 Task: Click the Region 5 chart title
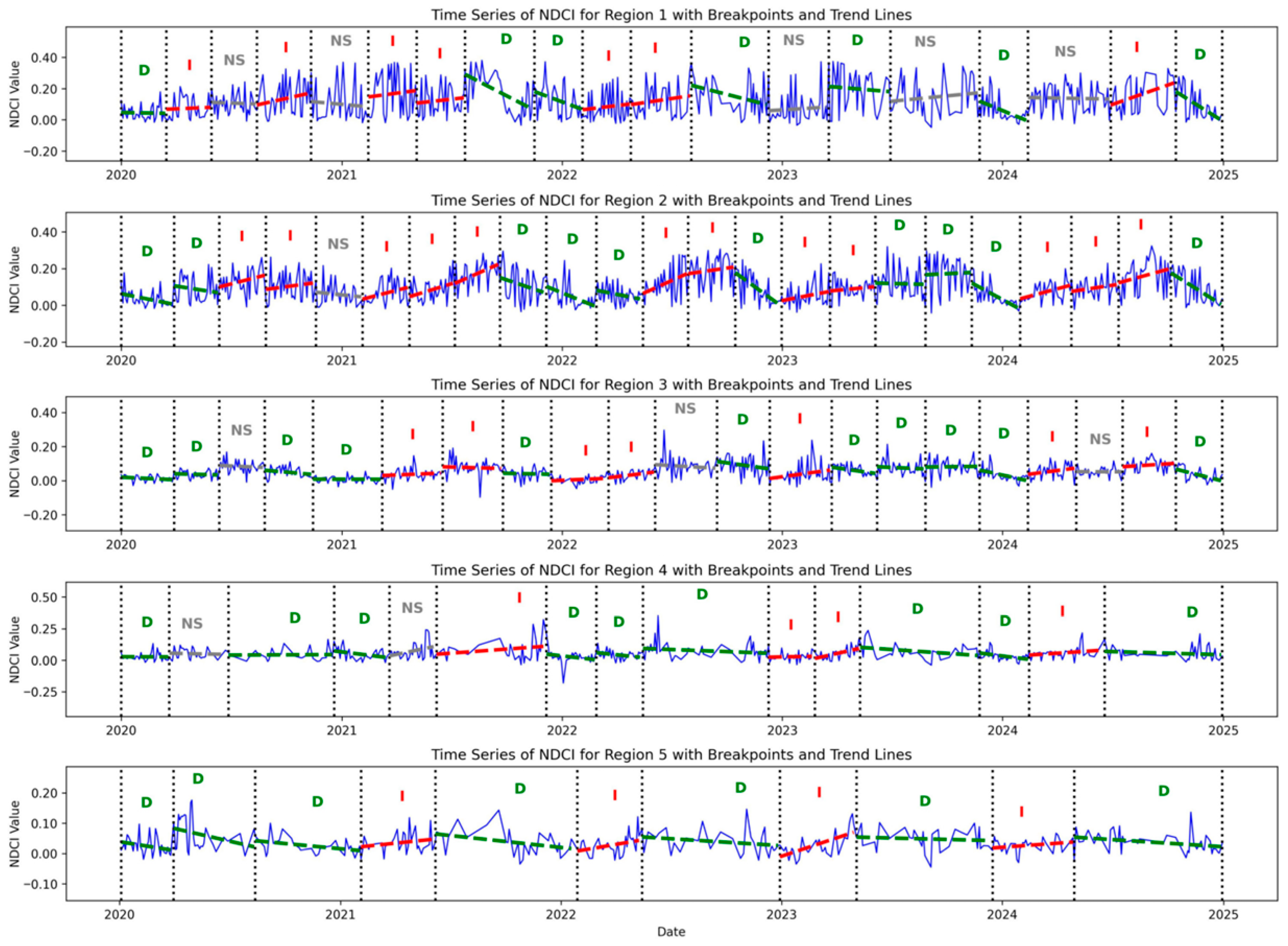(x=671, y=755)
